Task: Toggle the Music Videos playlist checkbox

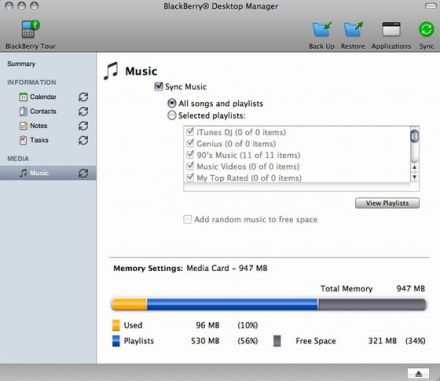Action: pyautogui.click(x=190, y=166)
